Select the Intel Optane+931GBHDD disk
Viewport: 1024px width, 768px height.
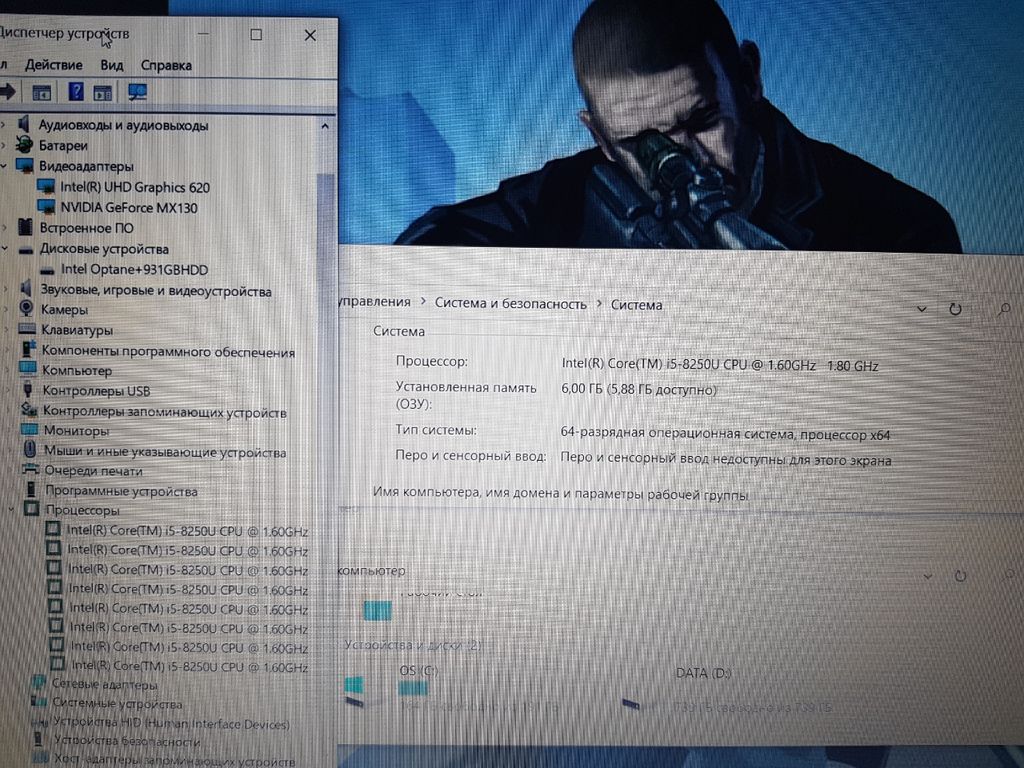(x=124, y=269)
